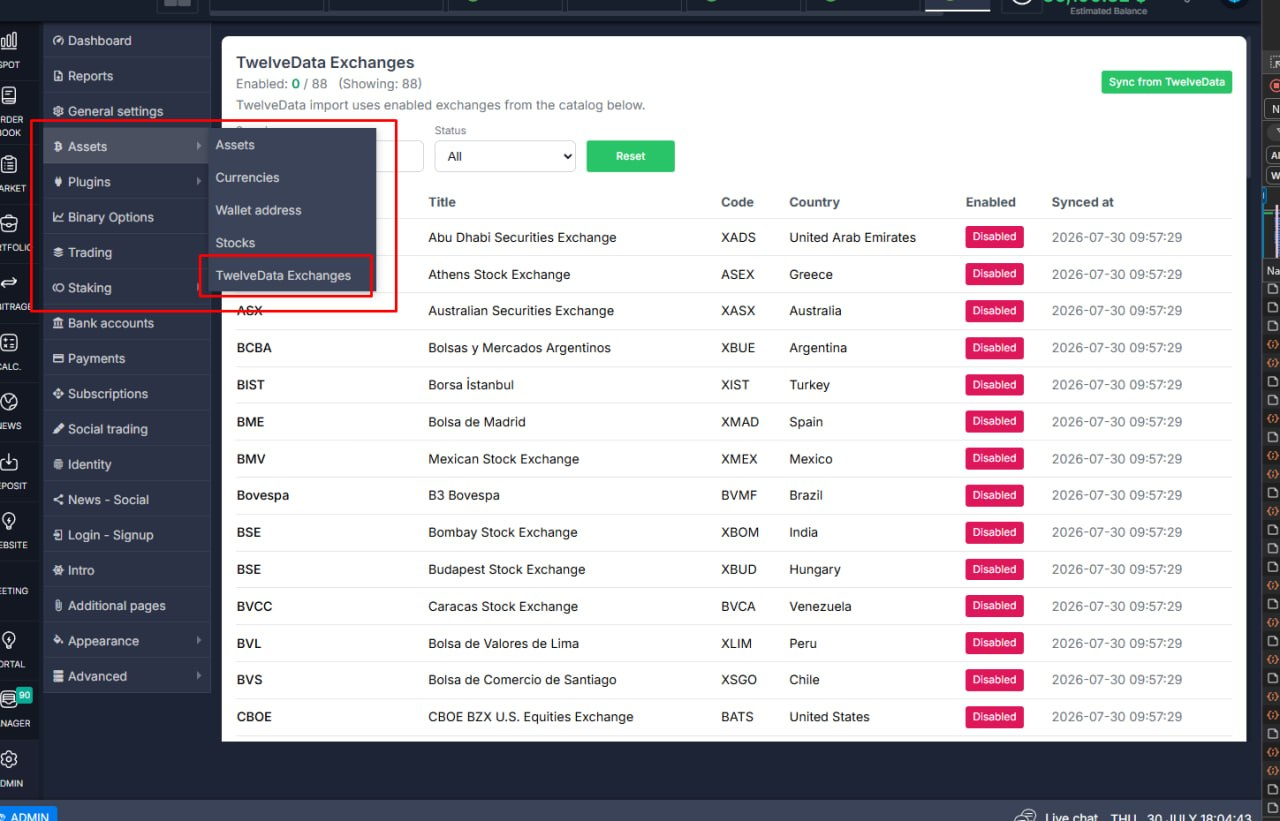
Task: Toggle Disabled badge for Mexican Stock Exchange
Action: coord(994,458)
